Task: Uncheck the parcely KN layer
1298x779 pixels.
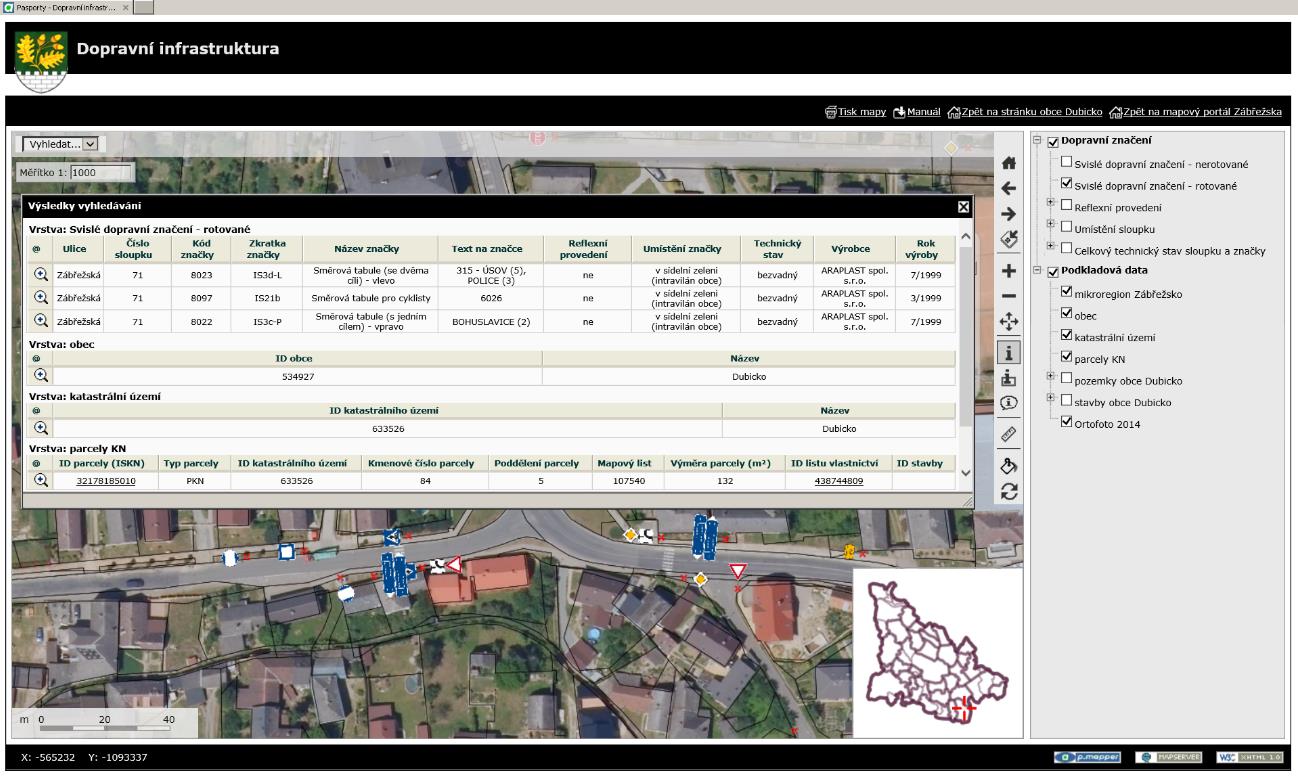Action: coord(1066,357)
